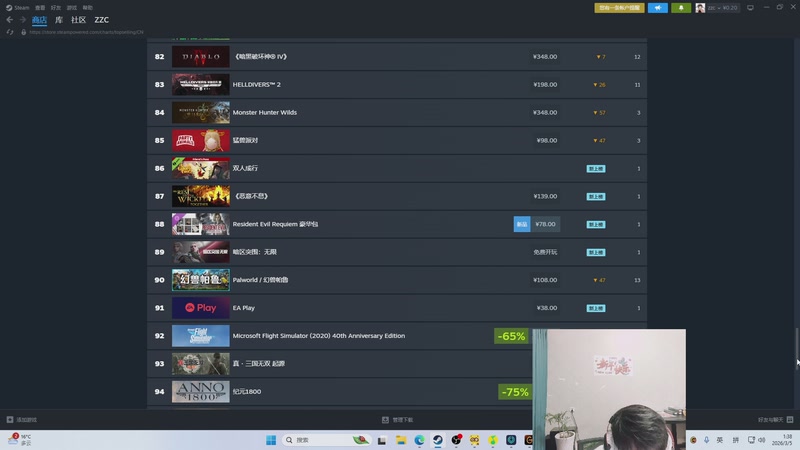Click the weather widget on taskbar
This screenshot has height=450, width=800.
coord(20,440)
